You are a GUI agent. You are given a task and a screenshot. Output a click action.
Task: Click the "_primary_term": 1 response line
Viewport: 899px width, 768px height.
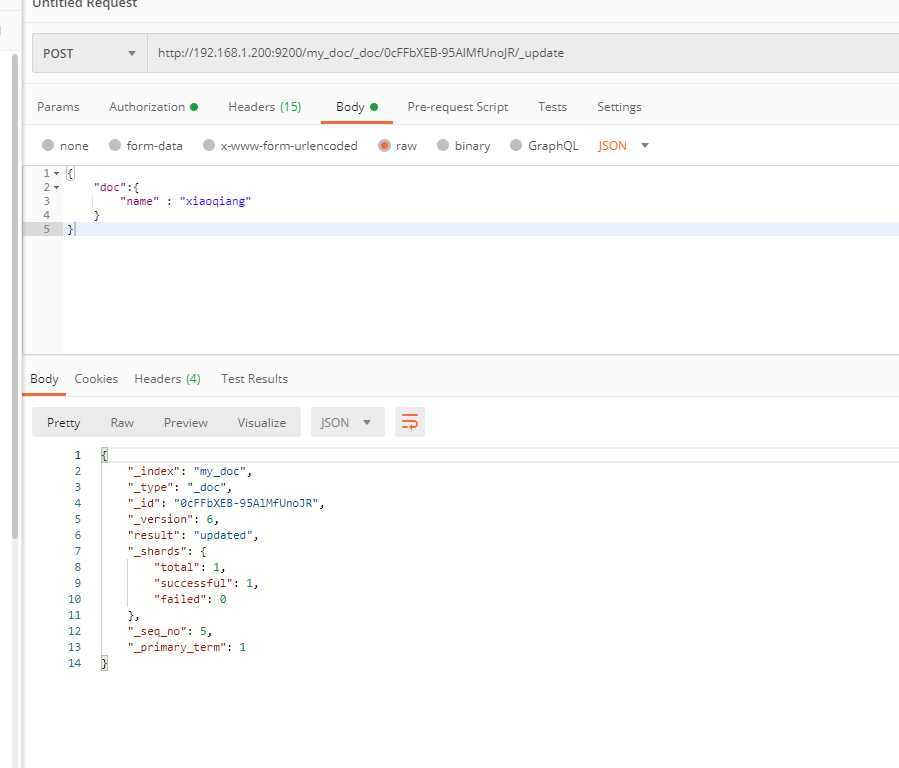pyautogui.click(x=187, y=648)
